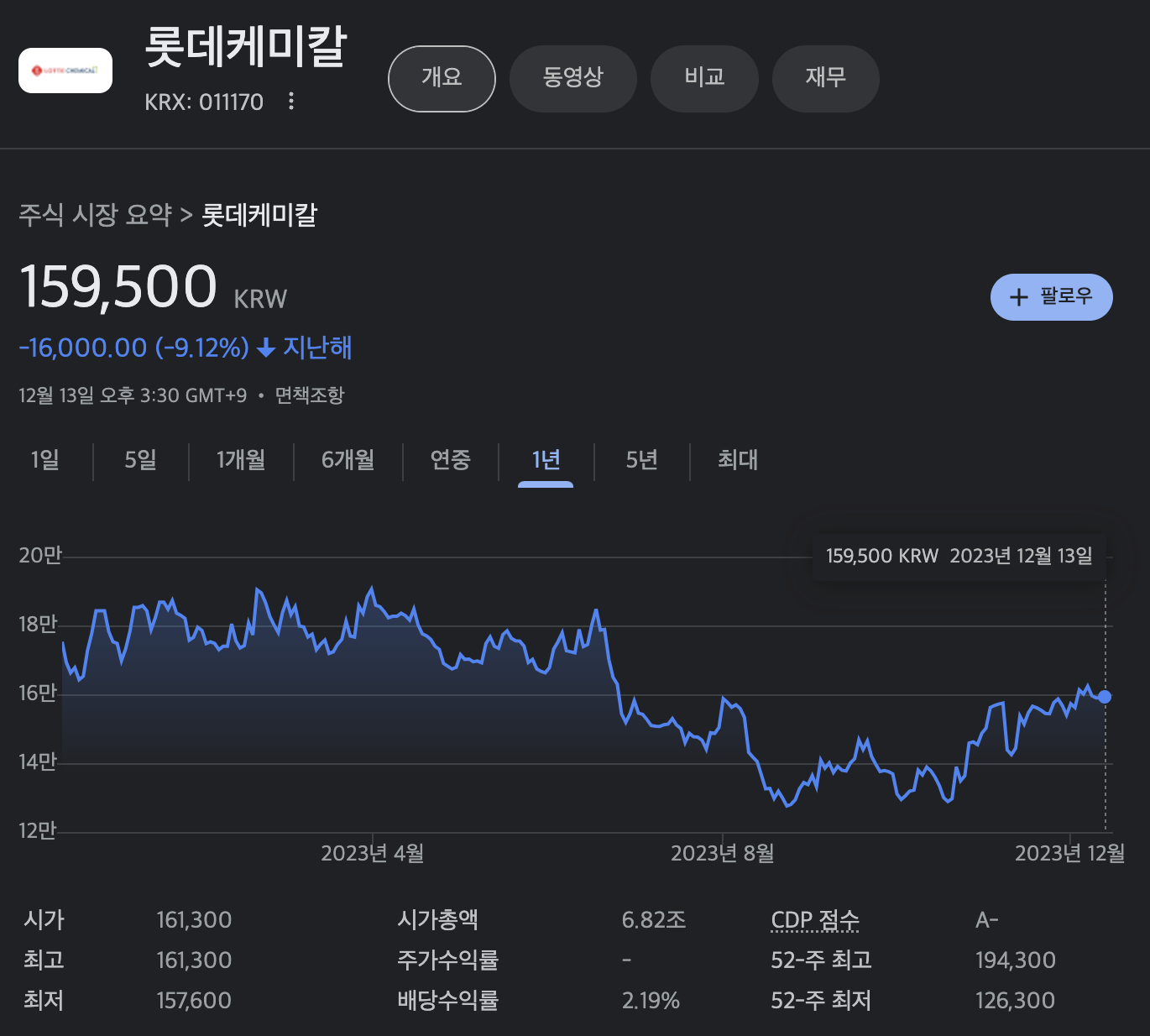Select the 연중 time range

[451, 460]
